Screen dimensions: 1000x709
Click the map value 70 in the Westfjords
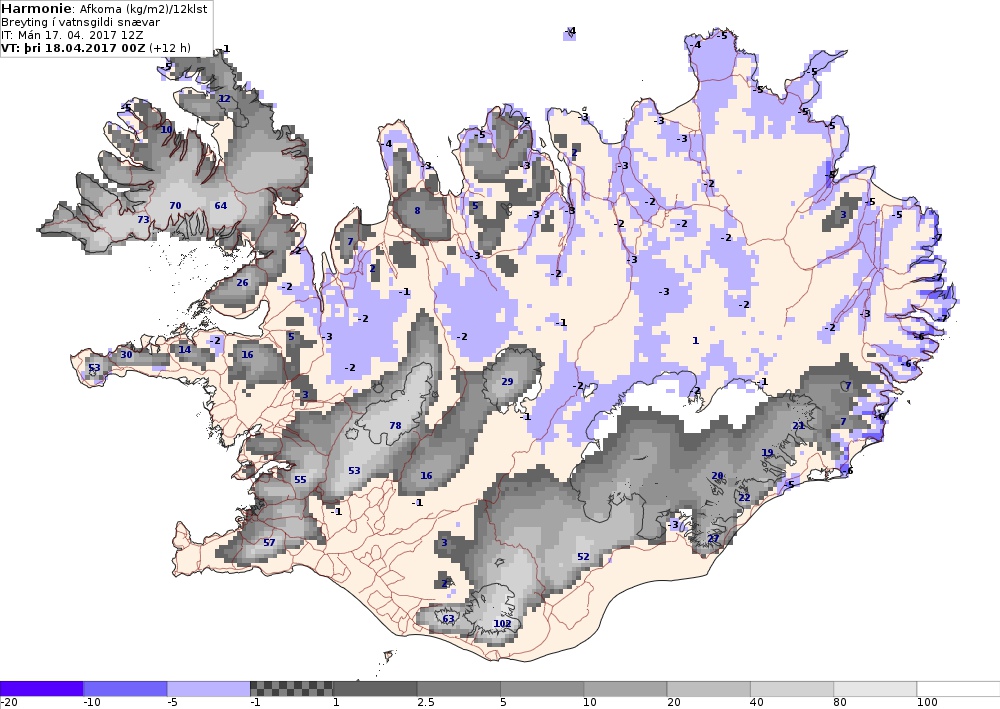[x=175, y=205]
